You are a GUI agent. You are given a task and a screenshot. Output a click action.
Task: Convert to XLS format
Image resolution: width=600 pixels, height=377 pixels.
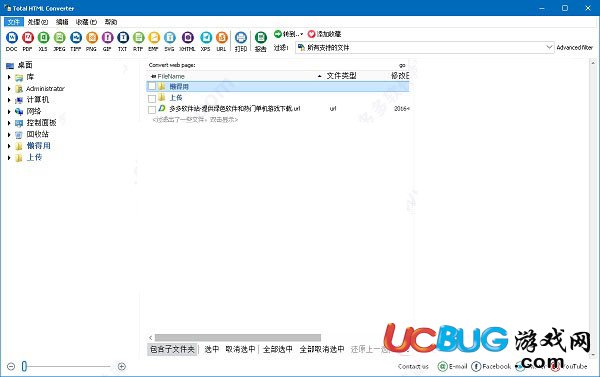point(43,41)
